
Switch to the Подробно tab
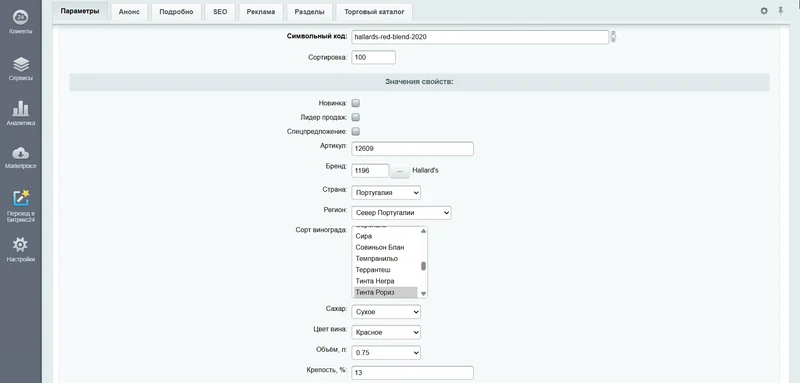[176, 12]
